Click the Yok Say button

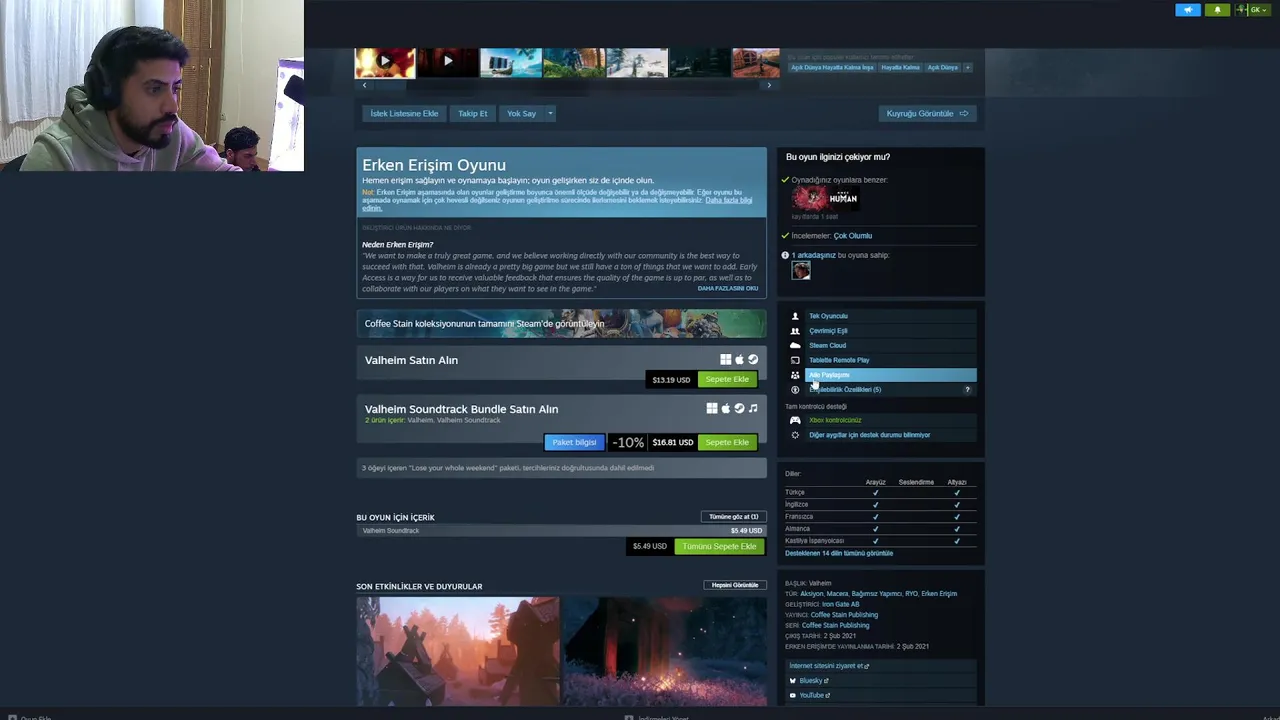(x=521, y=113)
